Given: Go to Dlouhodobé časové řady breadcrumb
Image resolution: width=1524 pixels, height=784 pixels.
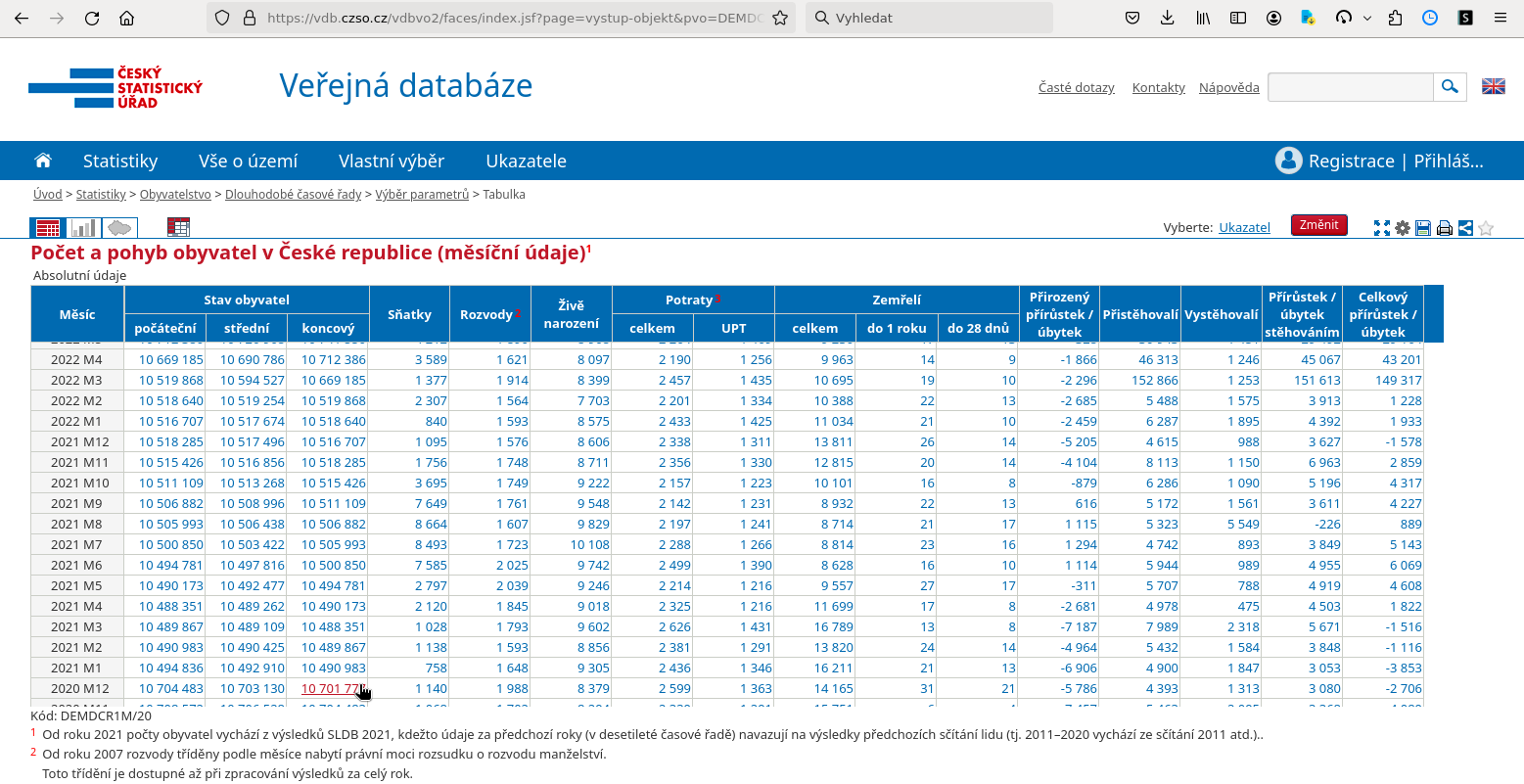Looking at the screenshot, I should 294,194.
